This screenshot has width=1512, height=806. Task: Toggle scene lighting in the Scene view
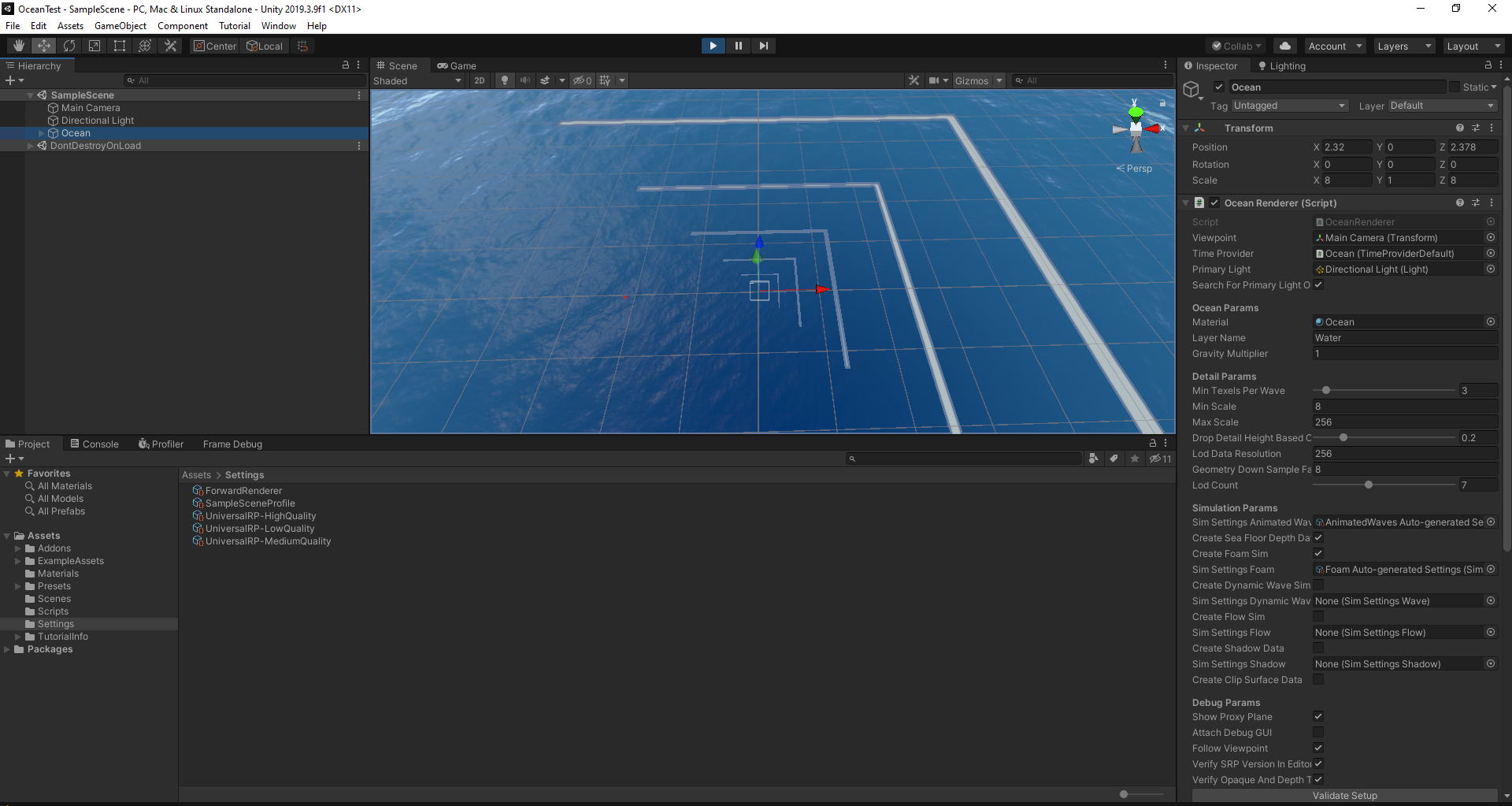point(504,80)
